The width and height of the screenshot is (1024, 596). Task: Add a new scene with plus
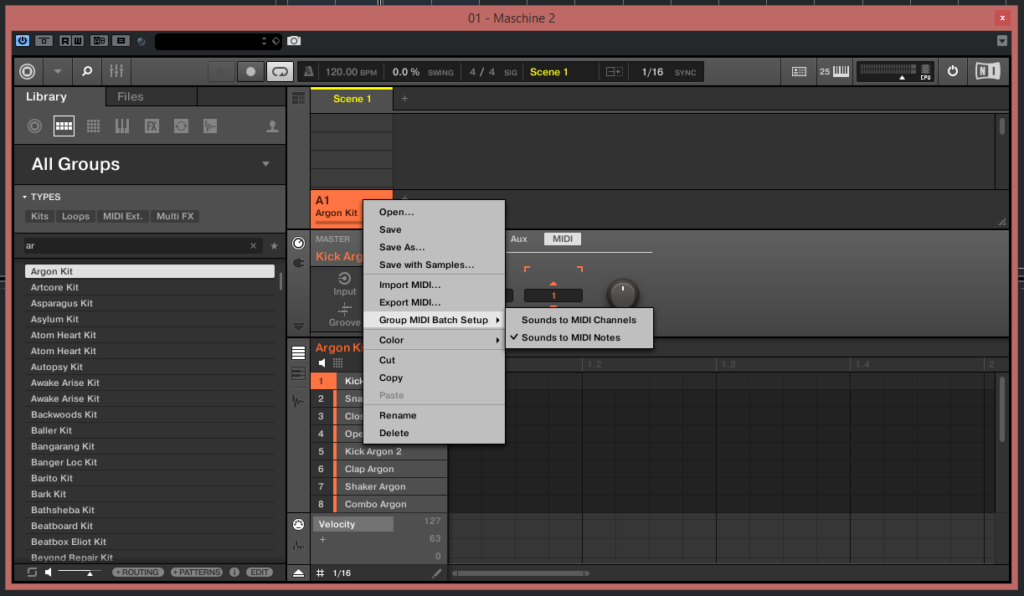pos(405,99)
